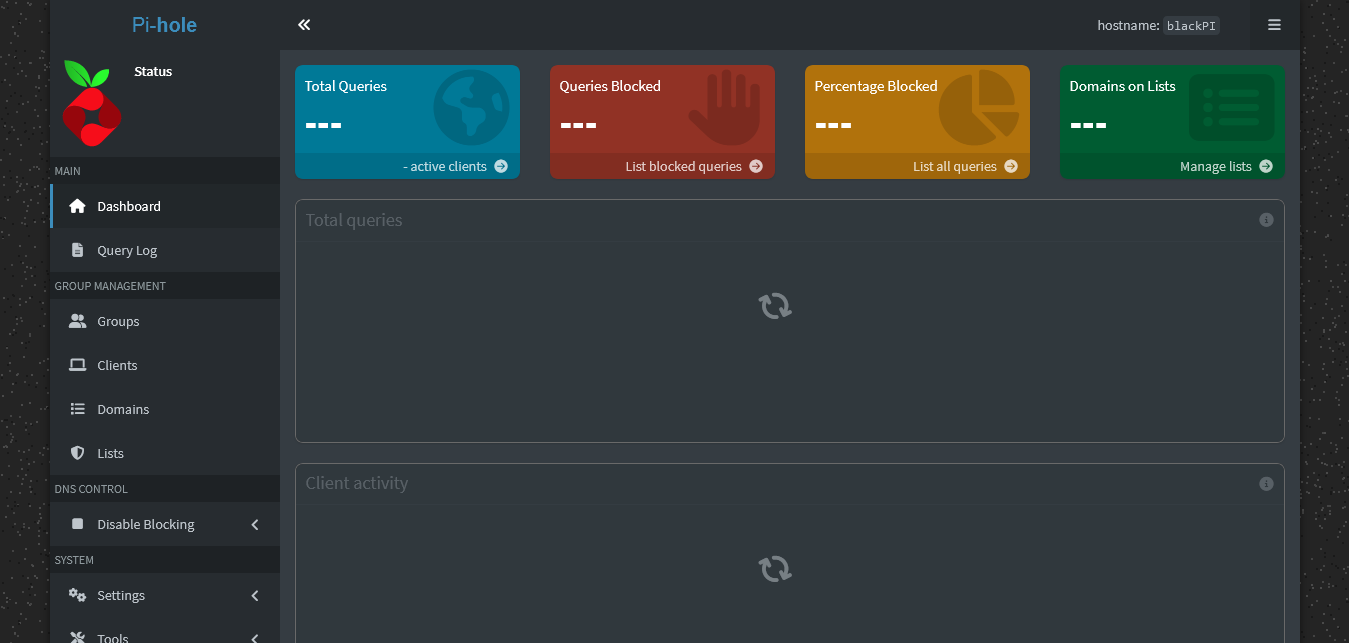Image resolution: width=1349 pixels, height=643 pixels.
Task: Click the info icon on Total queries panel
Action: (x=1266, y=220)
